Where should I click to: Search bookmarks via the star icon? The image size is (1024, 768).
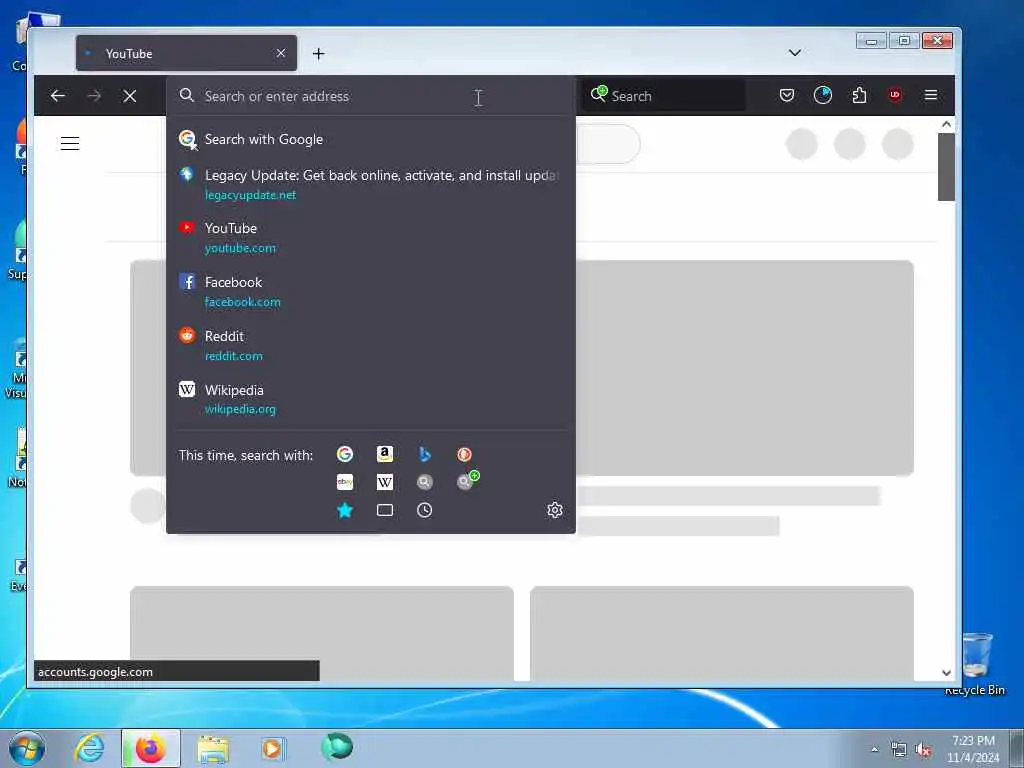(x=345, y=510)
